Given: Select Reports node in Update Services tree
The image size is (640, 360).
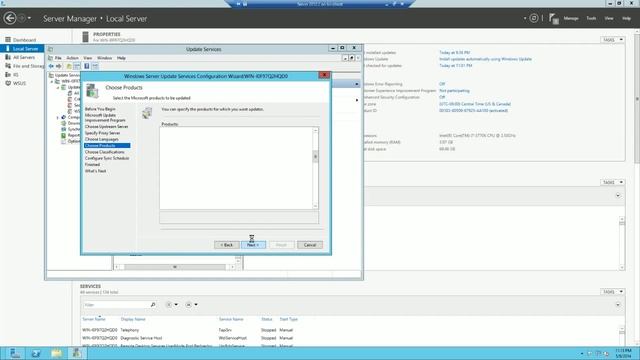Looking at the screenshot, I should 71,135.
